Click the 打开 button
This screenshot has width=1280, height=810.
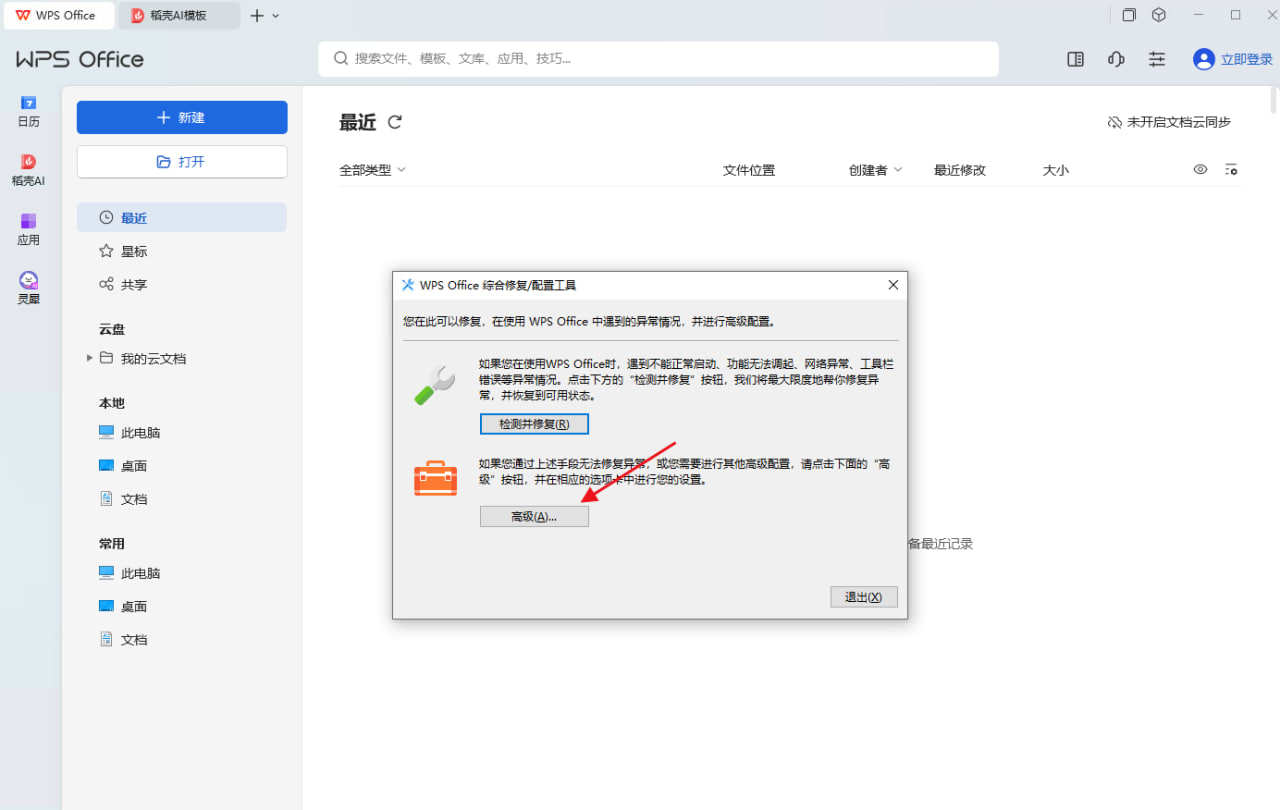pyautogui.click(x=182, y=161)
